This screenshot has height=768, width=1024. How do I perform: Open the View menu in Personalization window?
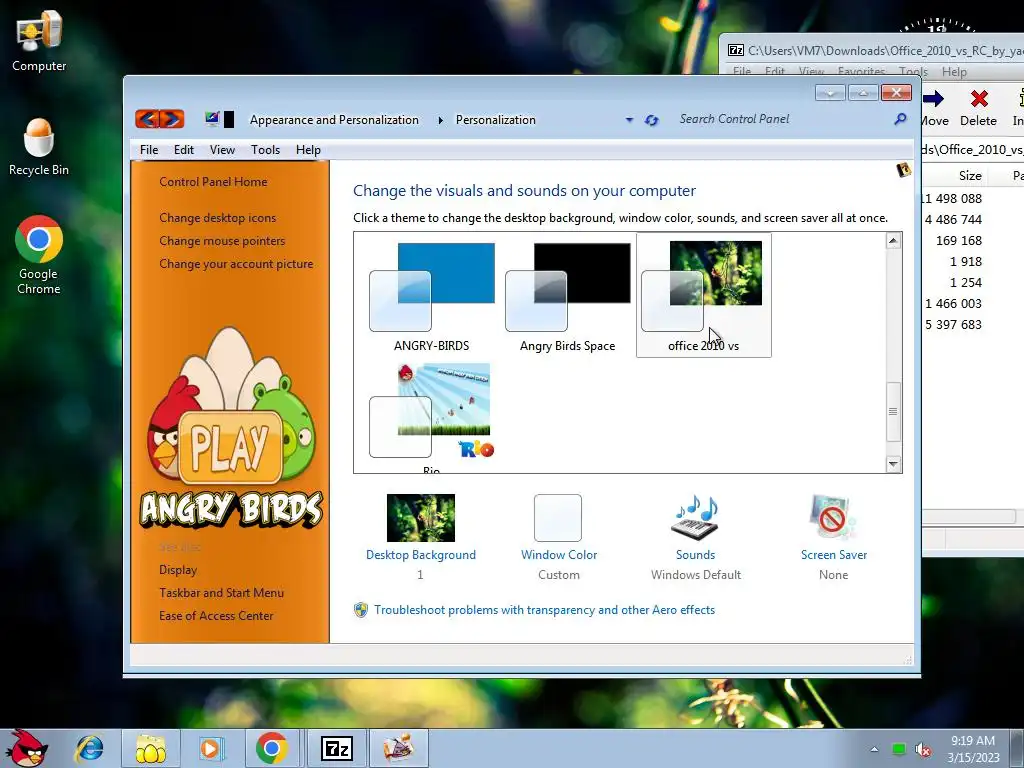tap(222, 150)
